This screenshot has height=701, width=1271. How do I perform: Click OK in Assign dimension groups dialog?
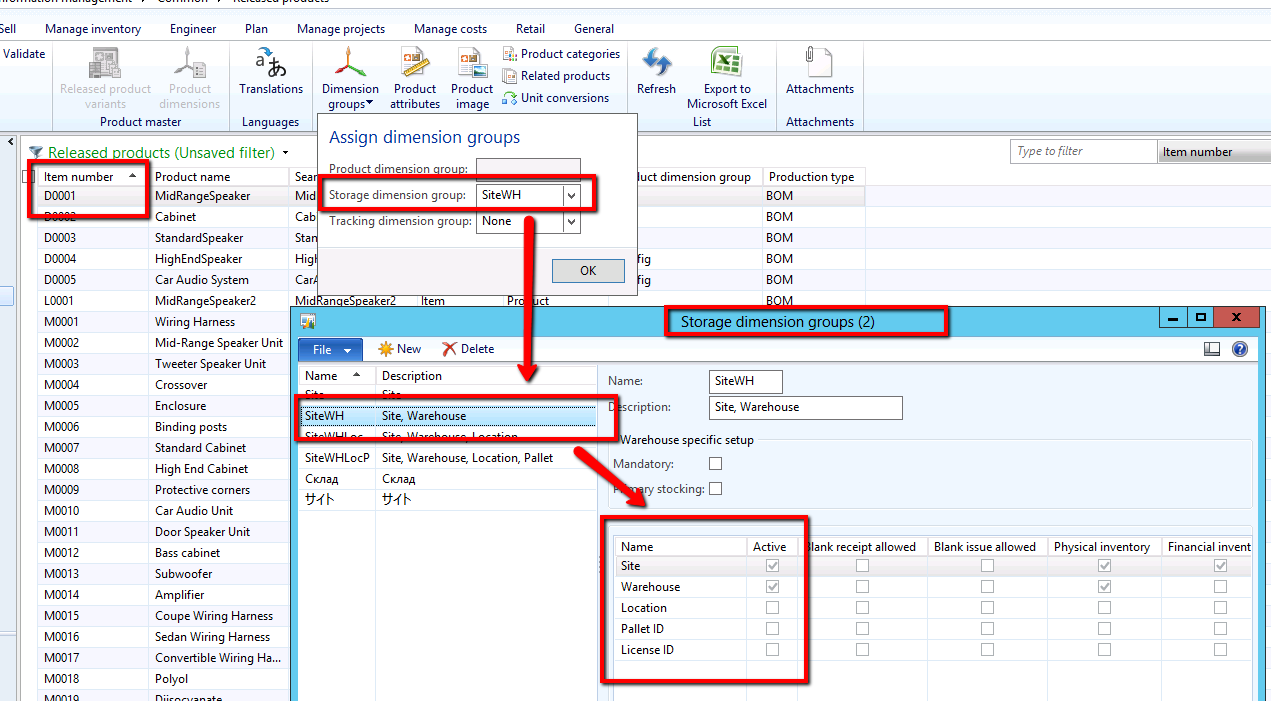pyautogui.click(x=588, y=270)
